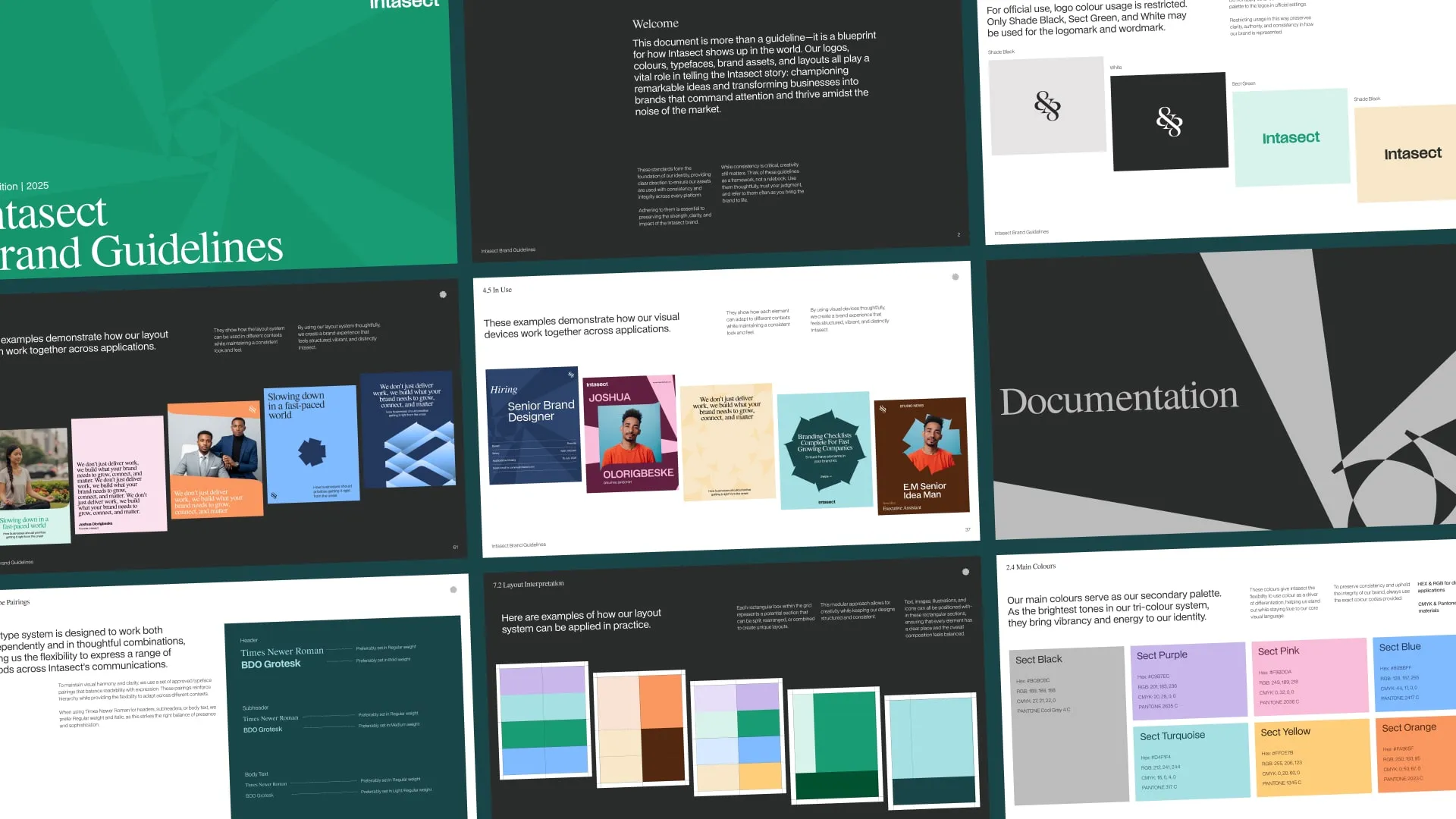
Task: Click the dark blue cross shape on the blue poster
Action: tap(312, 452)
